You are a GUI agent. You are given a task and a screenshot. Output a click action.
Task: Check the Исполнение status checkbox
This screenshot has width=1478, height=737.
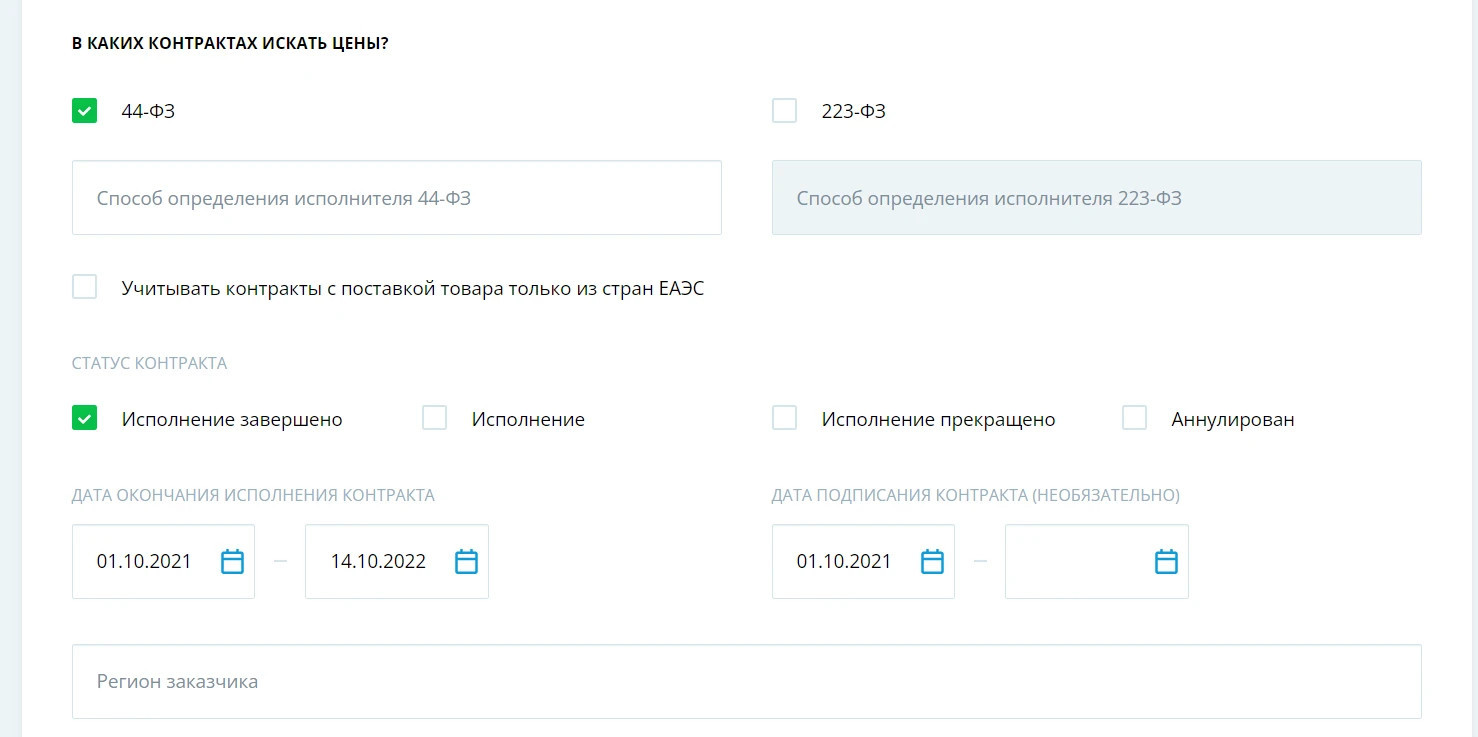click(435, 418)
